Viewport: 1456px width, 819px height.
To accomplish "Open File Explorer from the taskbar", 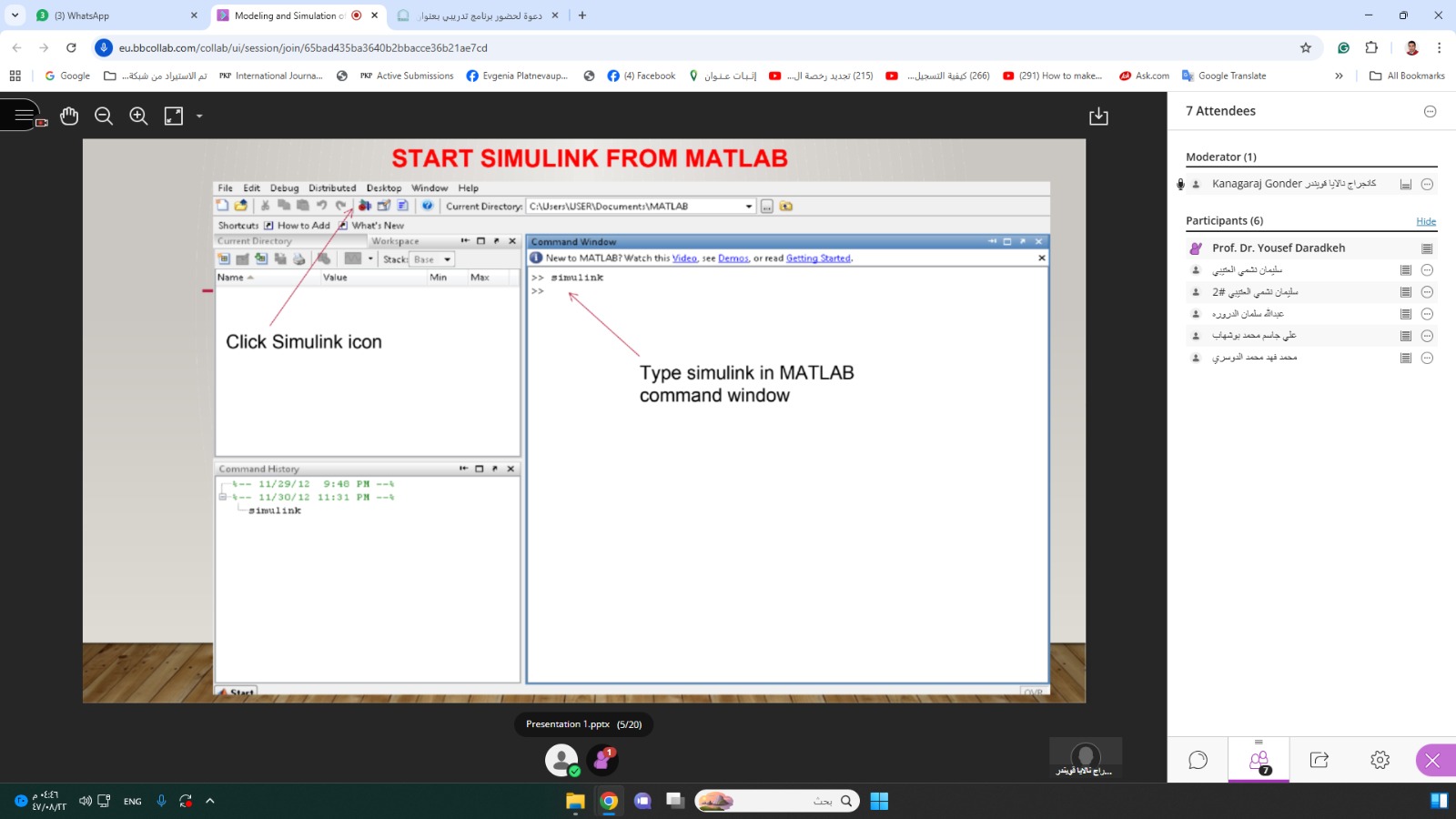I will pyautogui.click(x=575, y=801).
